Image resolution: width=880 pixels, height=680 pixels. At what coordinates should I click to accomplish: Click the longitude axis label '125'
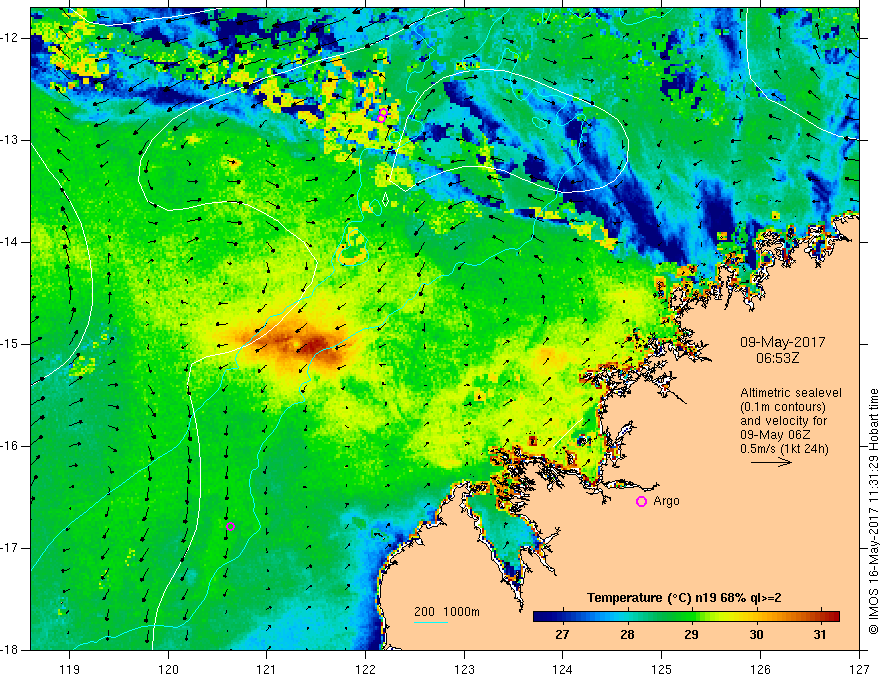[x=662, y=670]
